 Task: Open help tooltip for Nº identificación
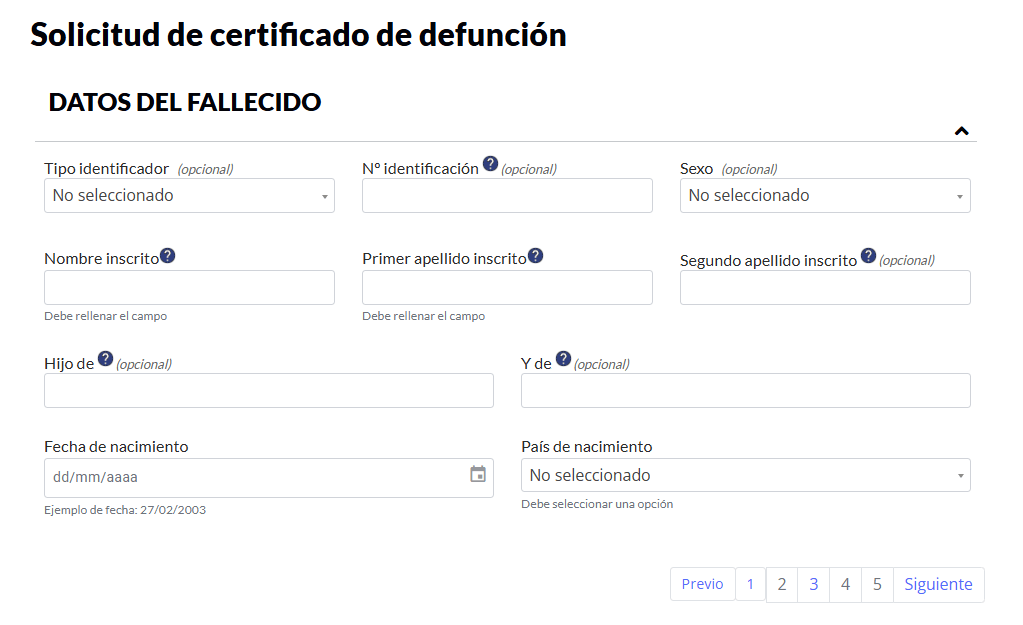[490, 163]
